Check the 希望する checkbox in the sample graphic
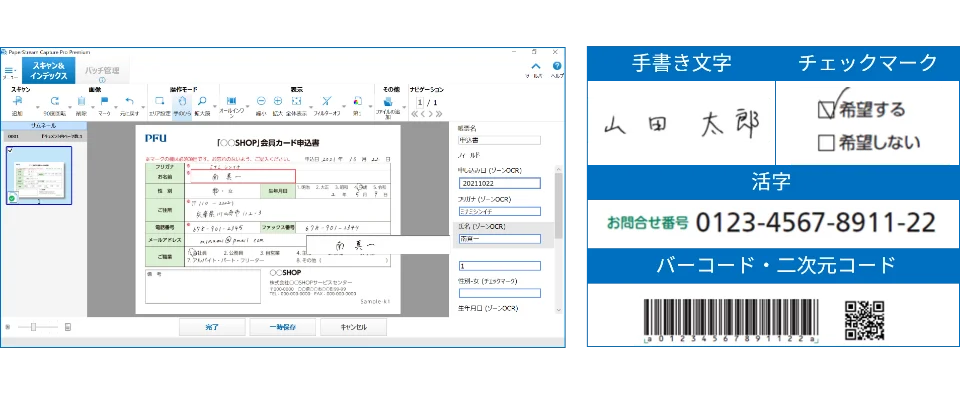The height and width of the screenshot is (395, 960). pos(826,110)
